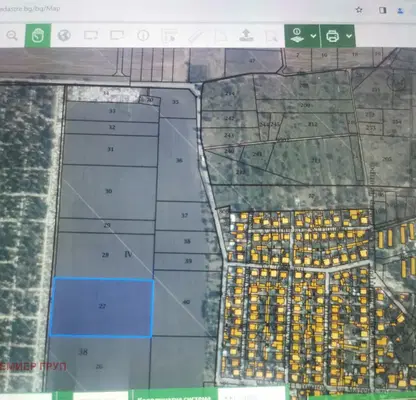
Task: Expand the print options dropdown arrow
Action: (x=349, y=36)
